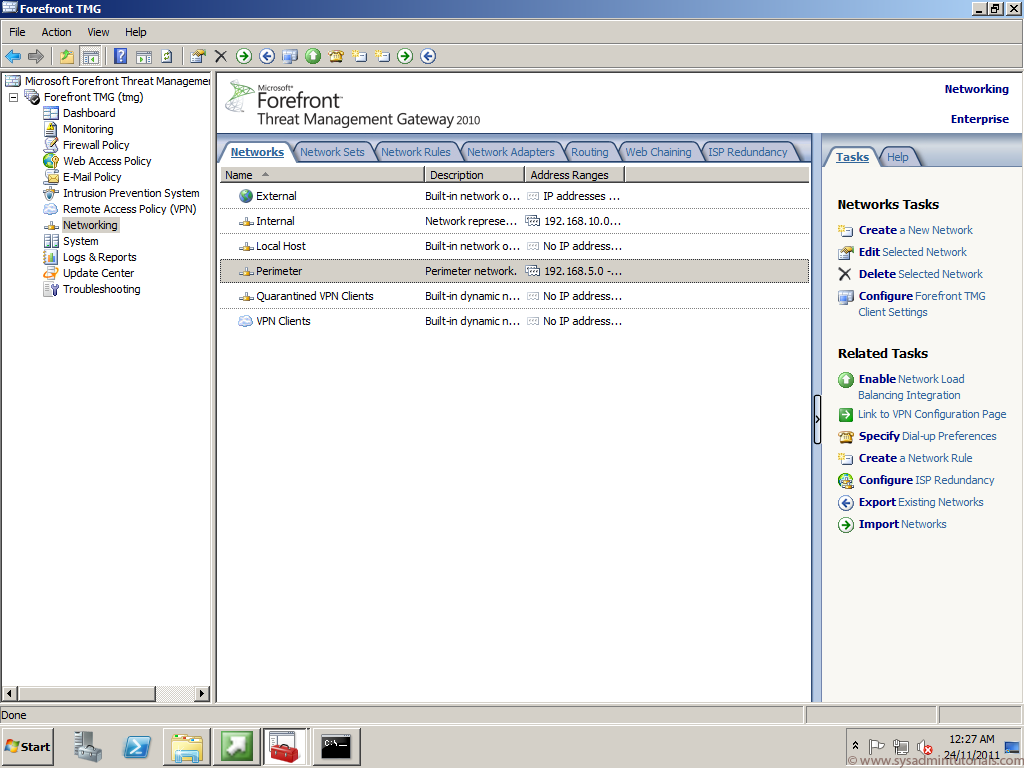Collapse the Tasks pane with the side handle
Image resolution: width=1024 pixels, height=768 pixels.
click(x=817, y=419)
